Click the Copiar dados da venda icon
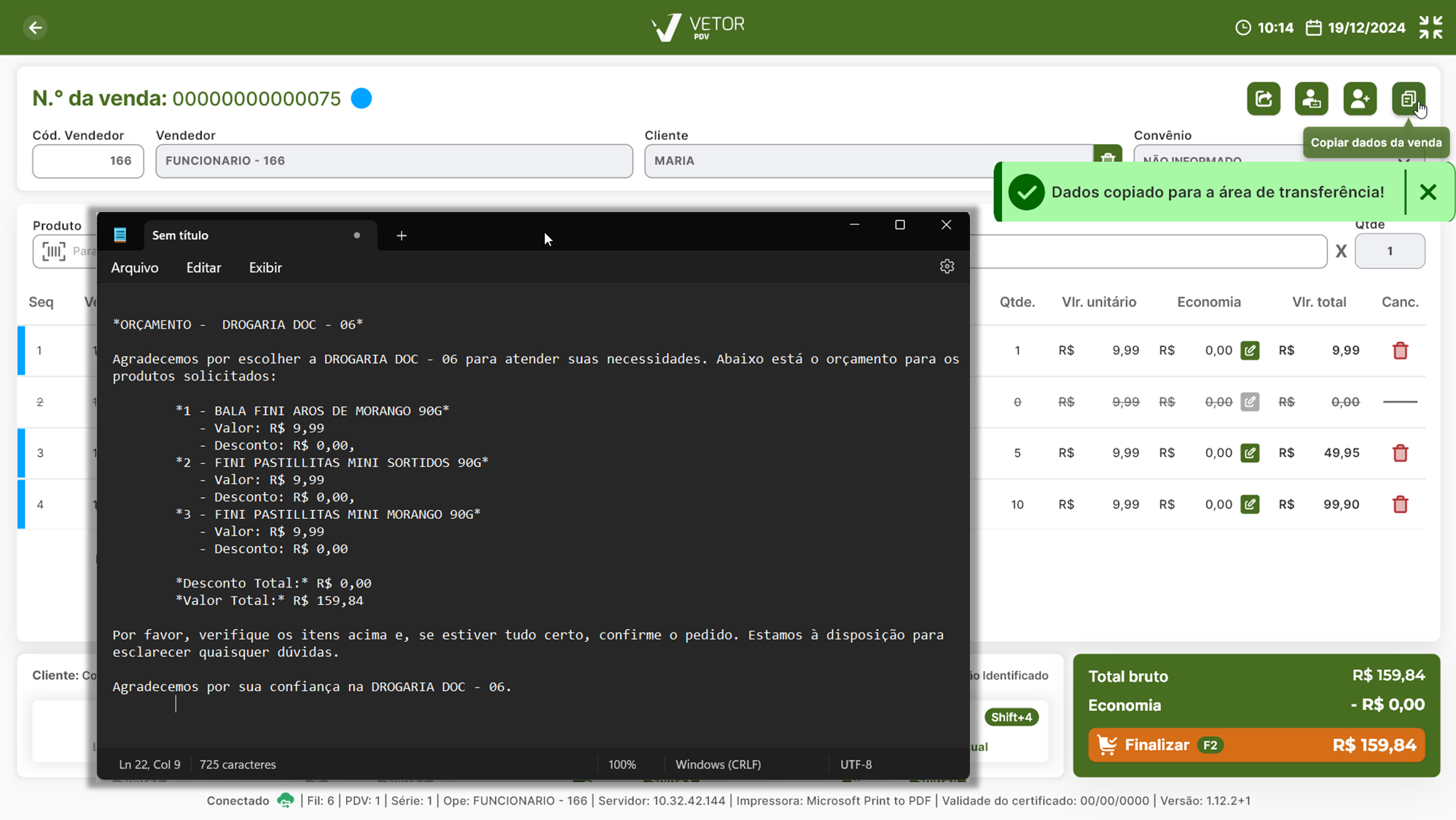Viewport: 1456px width, 820px height. click(x=1408, y=98)
